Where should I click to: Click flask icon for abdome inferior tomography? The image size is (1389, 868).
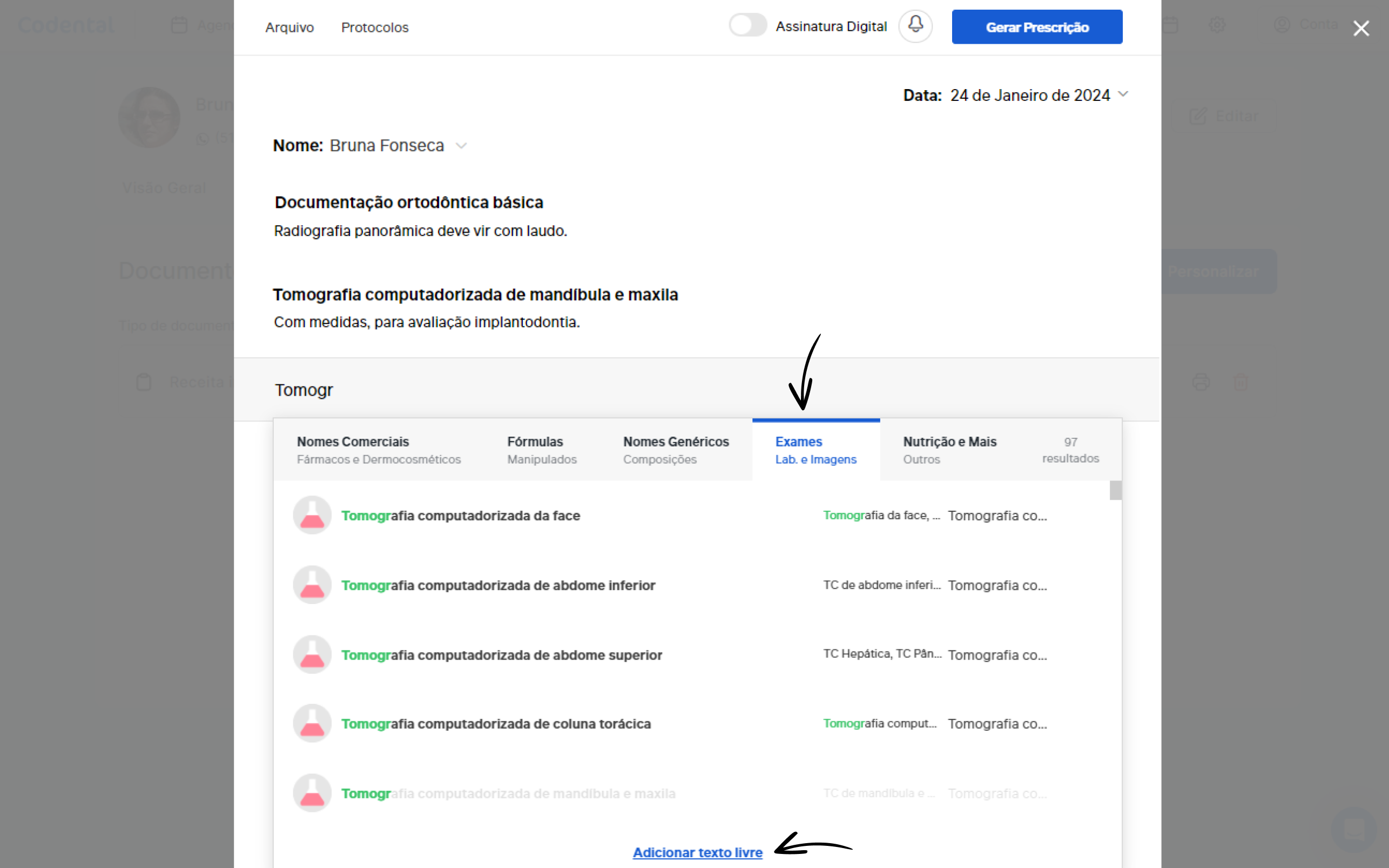(312, 585)
